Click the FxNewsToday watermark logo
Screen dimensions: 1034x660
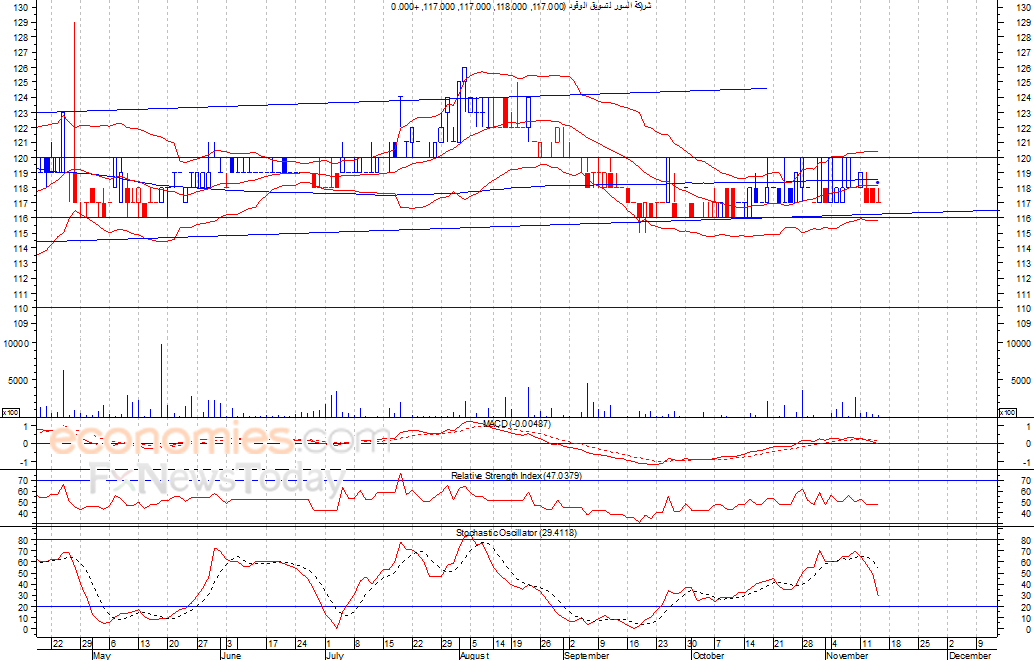pyautogui.click(x=216, y=480)
